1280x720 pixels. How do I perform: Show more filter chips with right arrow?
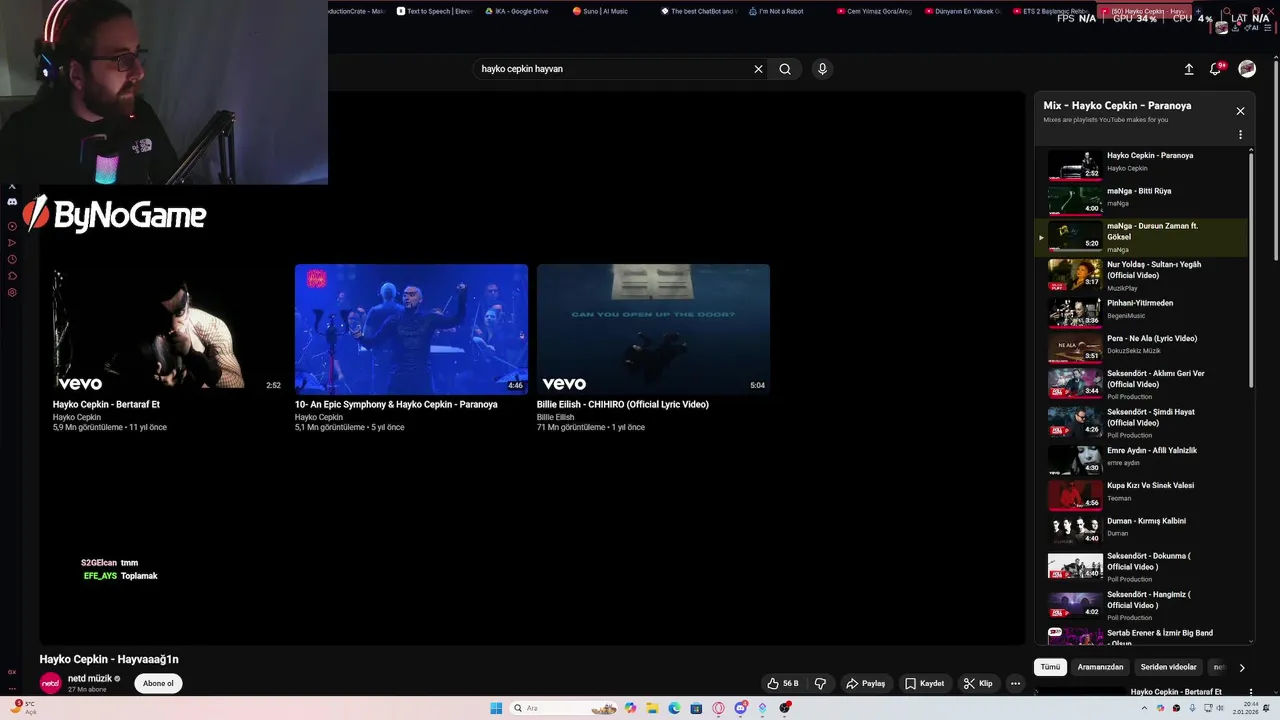coord(1242,667)
